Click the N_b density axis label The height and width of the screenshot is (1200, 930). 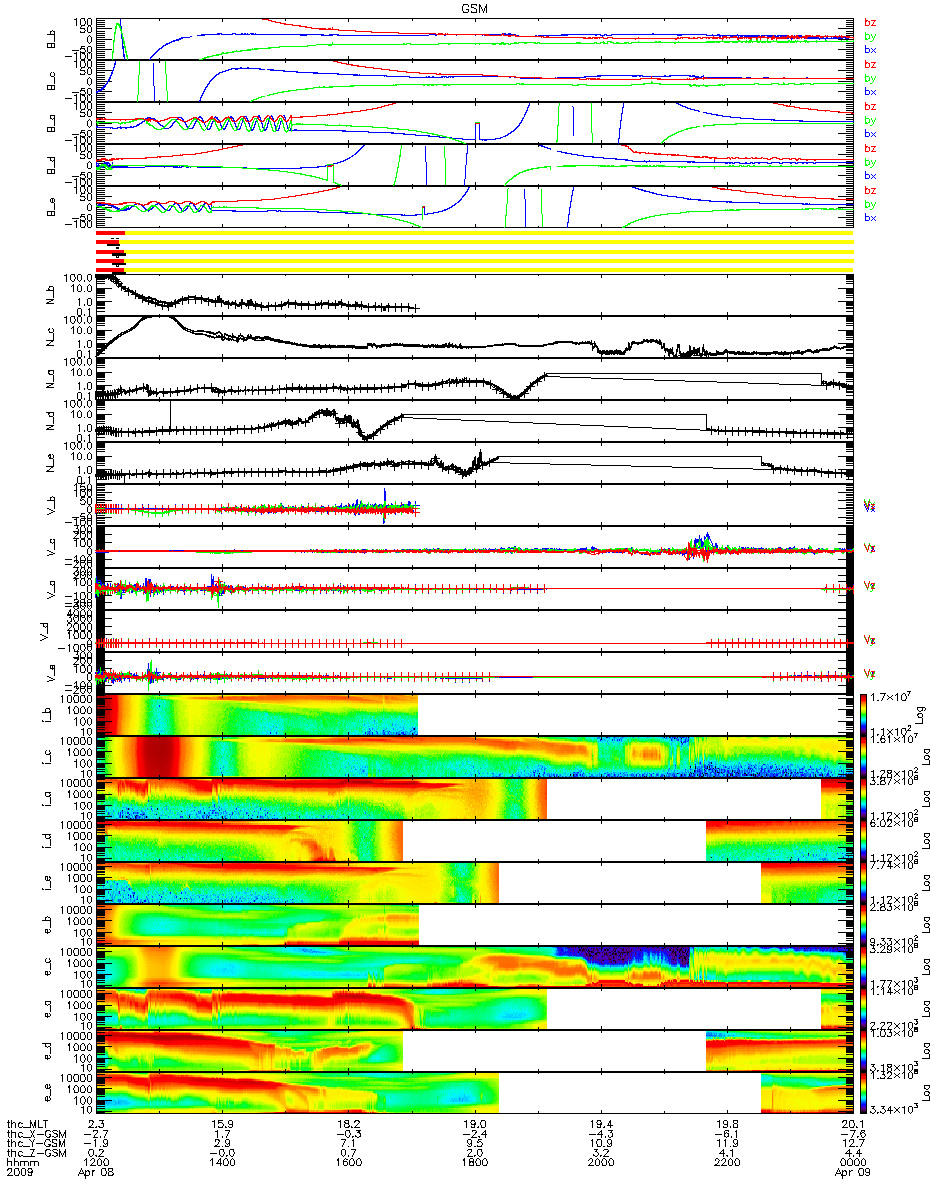tap(50, 293)
